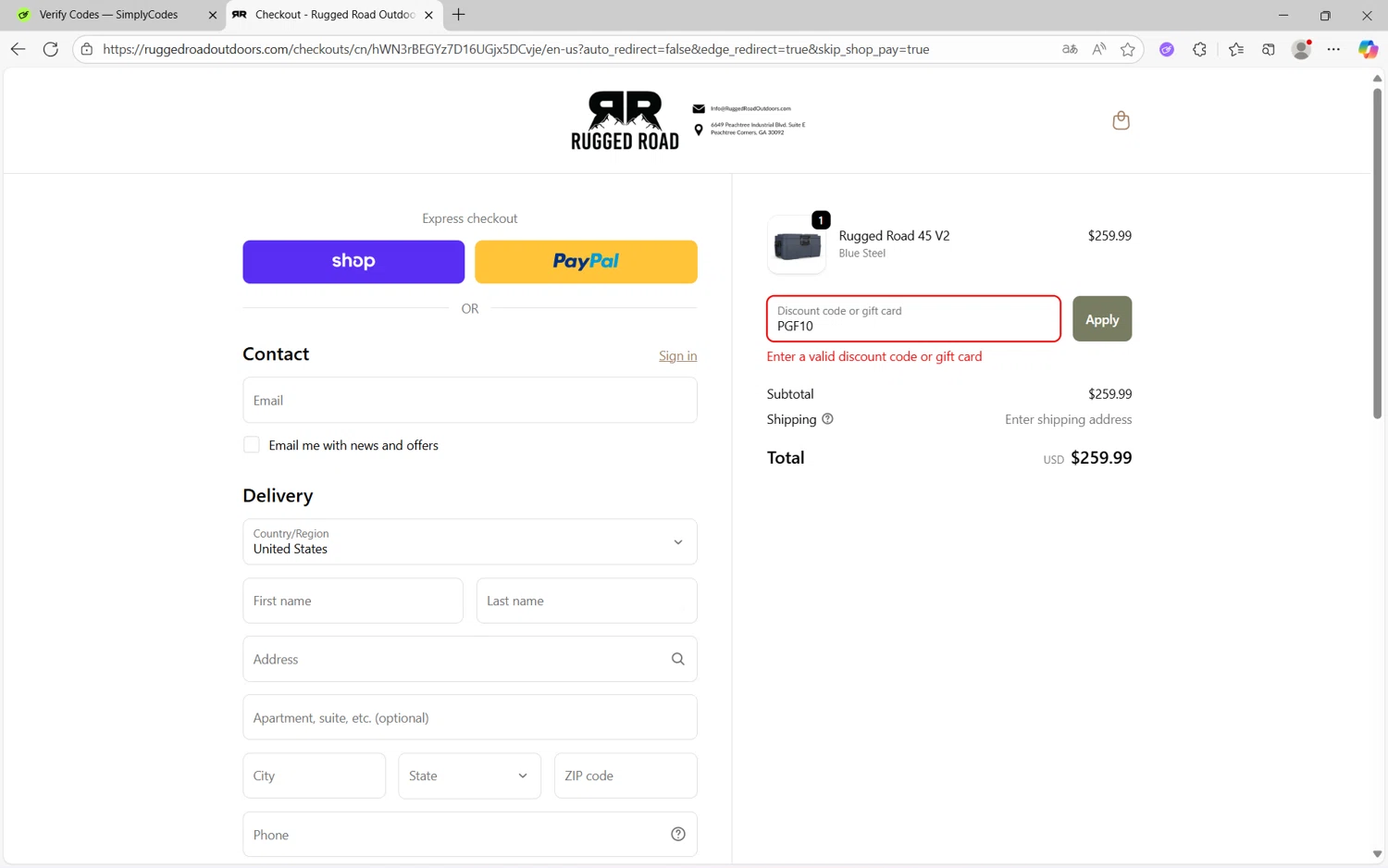Viewport: 1388px width, 868px height.
Task: Click the discount code field containing PGF10
Action: coord(913,319)
